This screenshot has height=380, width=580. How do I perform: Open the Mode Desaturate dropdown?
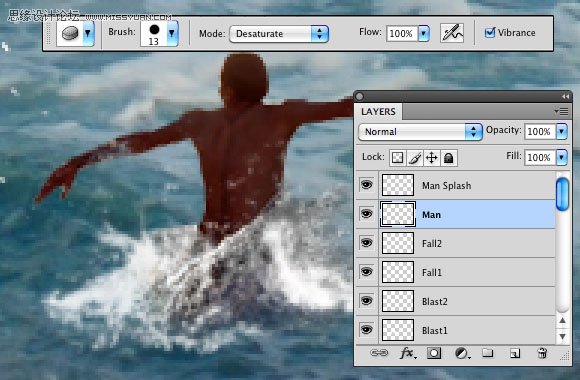[279, 34]
